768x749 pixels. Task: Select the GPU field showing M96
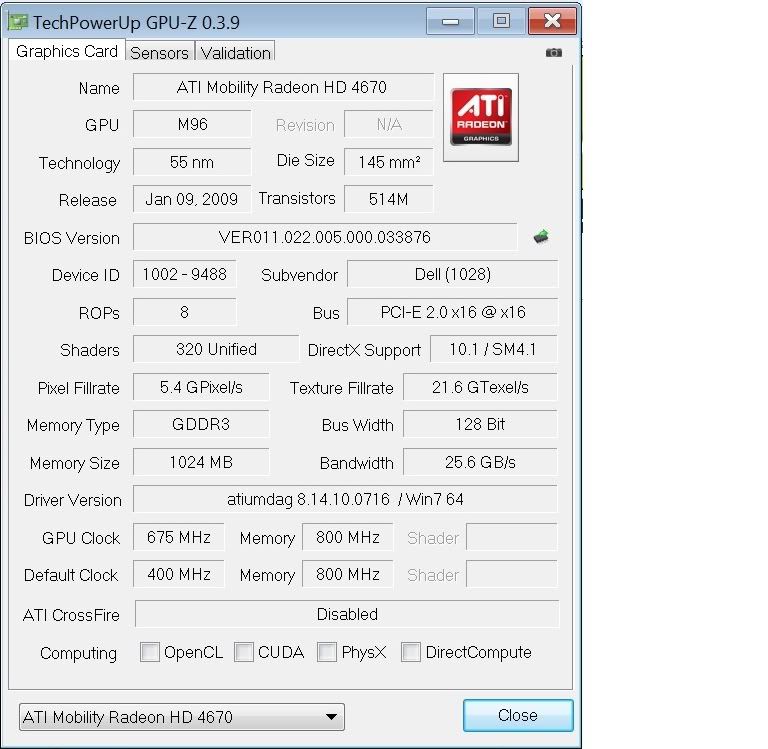[192, 124]
